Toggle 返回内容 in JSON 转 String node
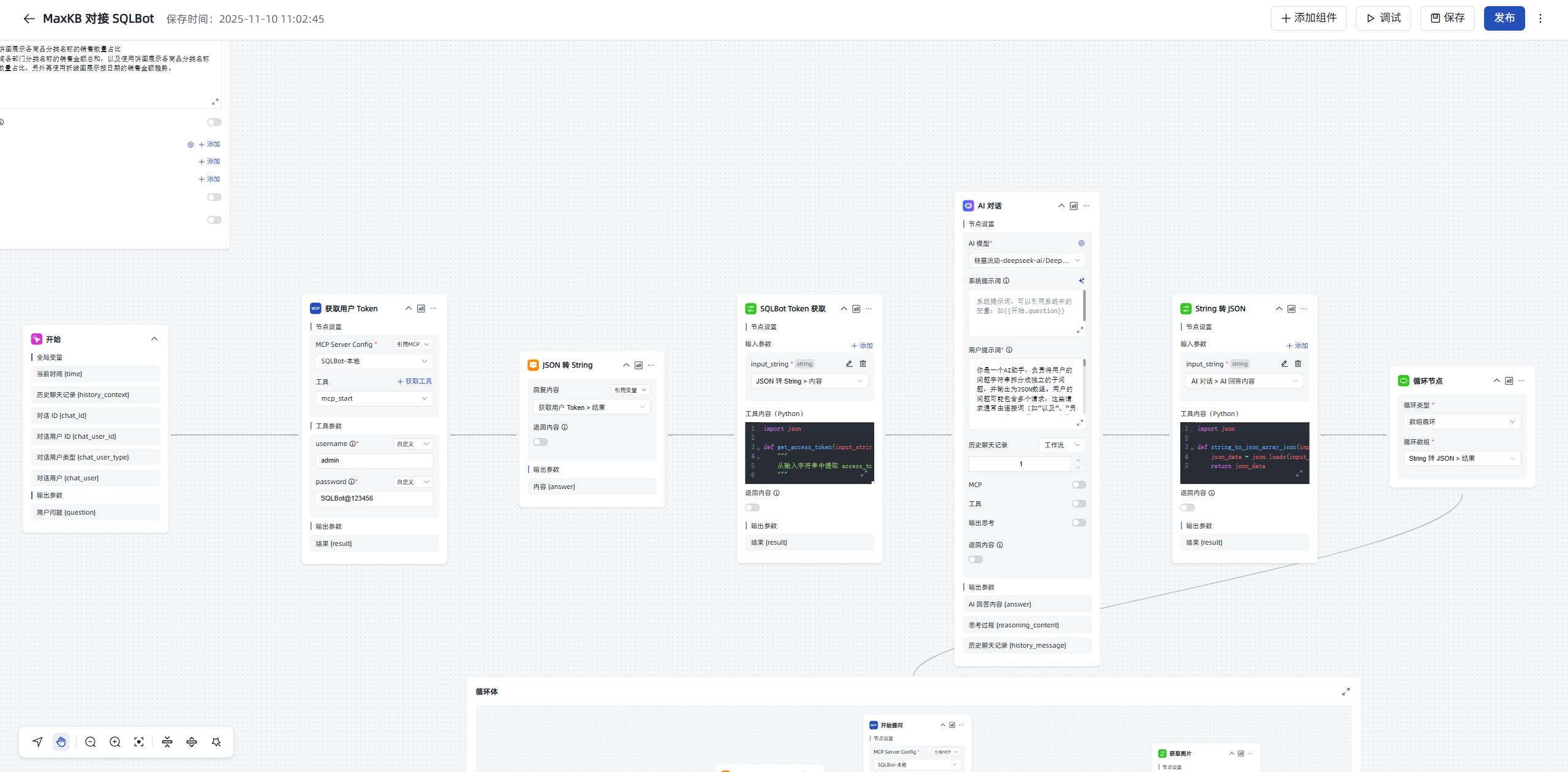Image resolution: width=1568 pixels, height=772 pixels. coord(540,442)
